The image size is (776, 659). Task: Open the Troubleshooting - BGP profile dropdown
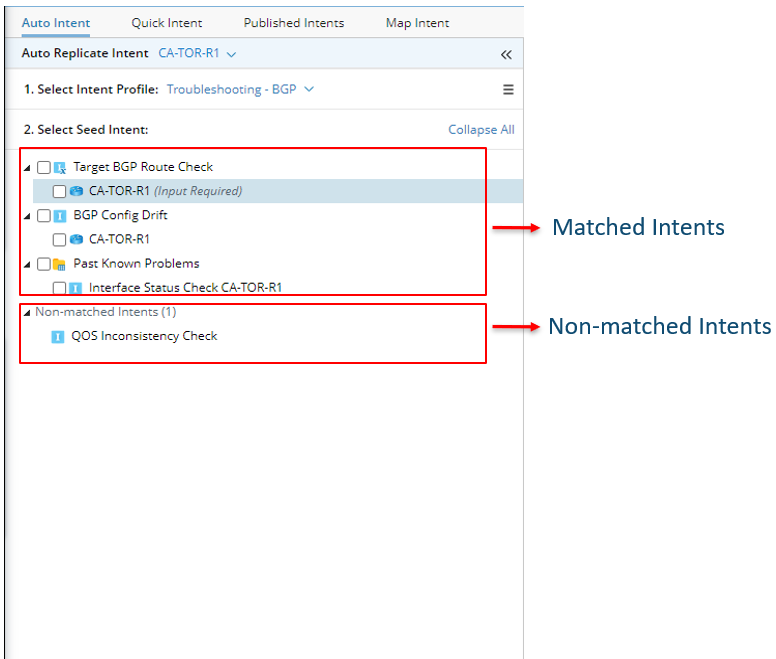[x=240, y=90]
